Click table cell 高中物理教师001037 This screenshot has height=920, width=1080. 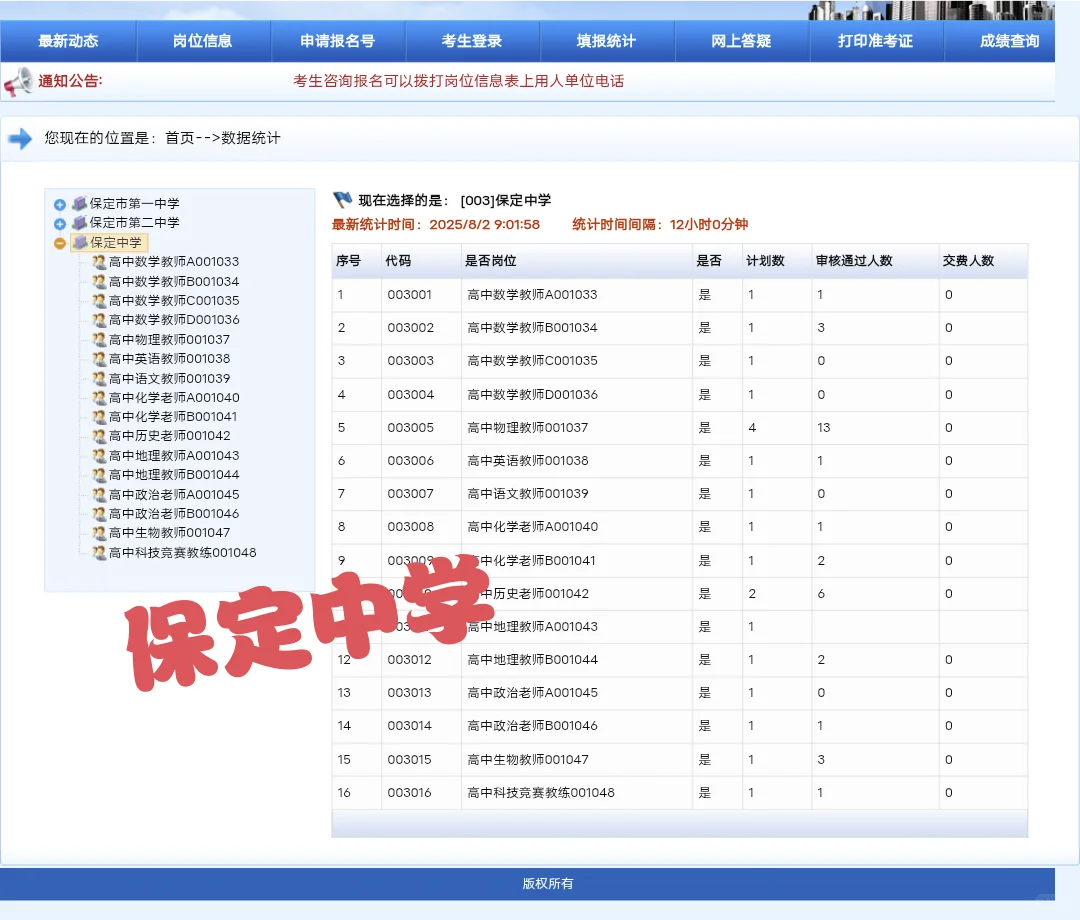coord(528,428)
